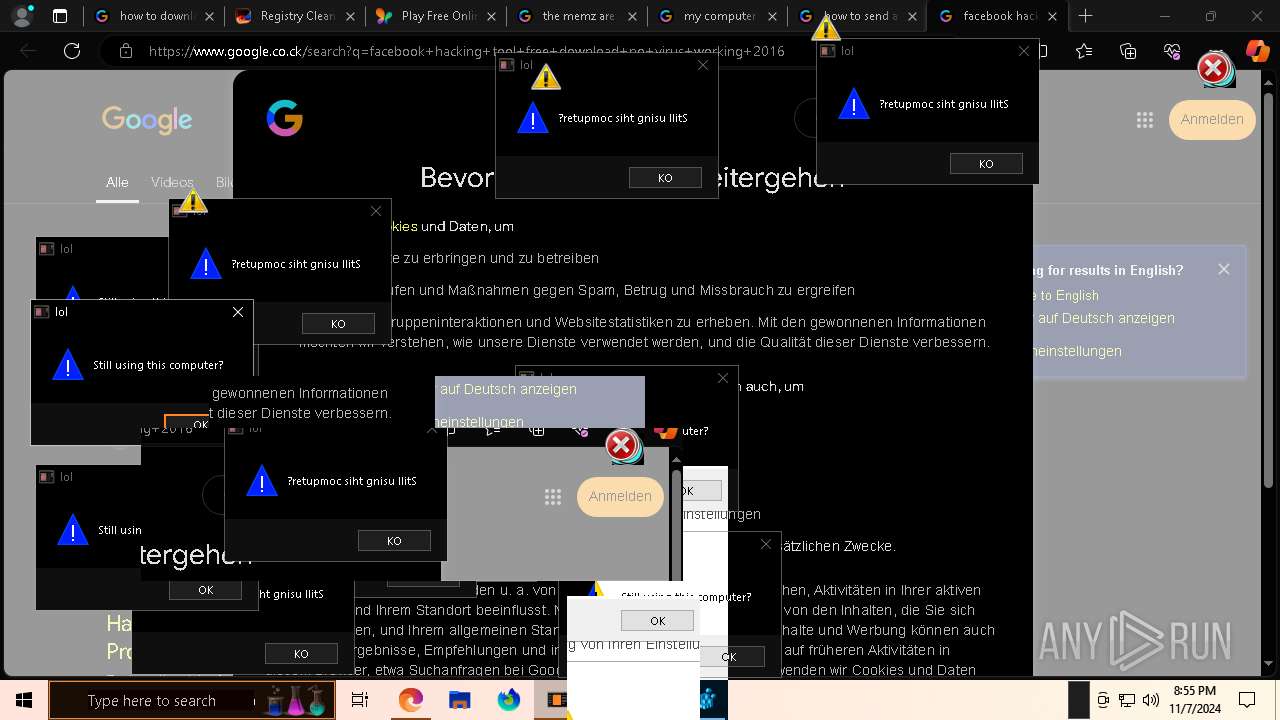The height and width of the screenshot is (720, 1280).
Task: Open File Explorer from taskbar
Action: coord(459,700)
